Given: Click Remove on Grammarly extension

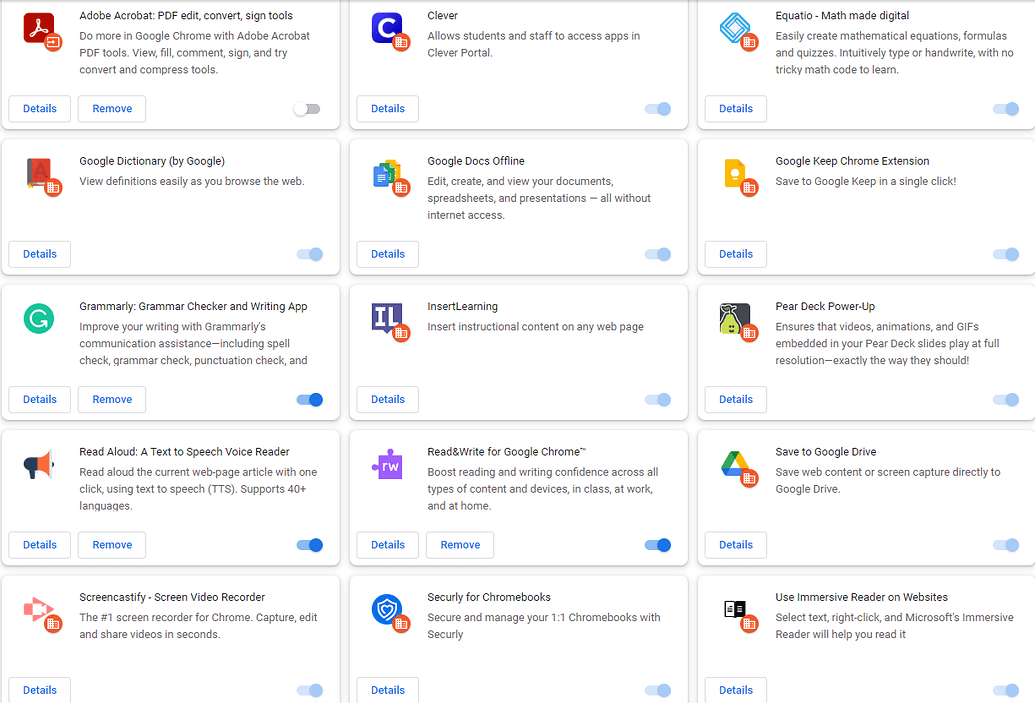Looking at the screenshot, I should pyautogui.click(x=111, y=399).
